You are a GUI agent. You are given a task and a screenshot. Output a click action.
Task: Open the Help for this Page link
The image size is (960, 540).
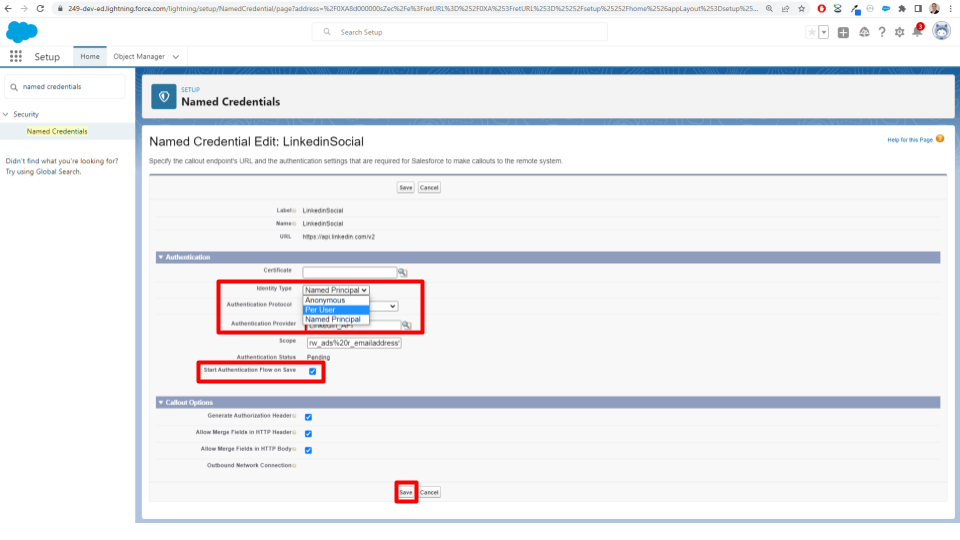point(910,140)
